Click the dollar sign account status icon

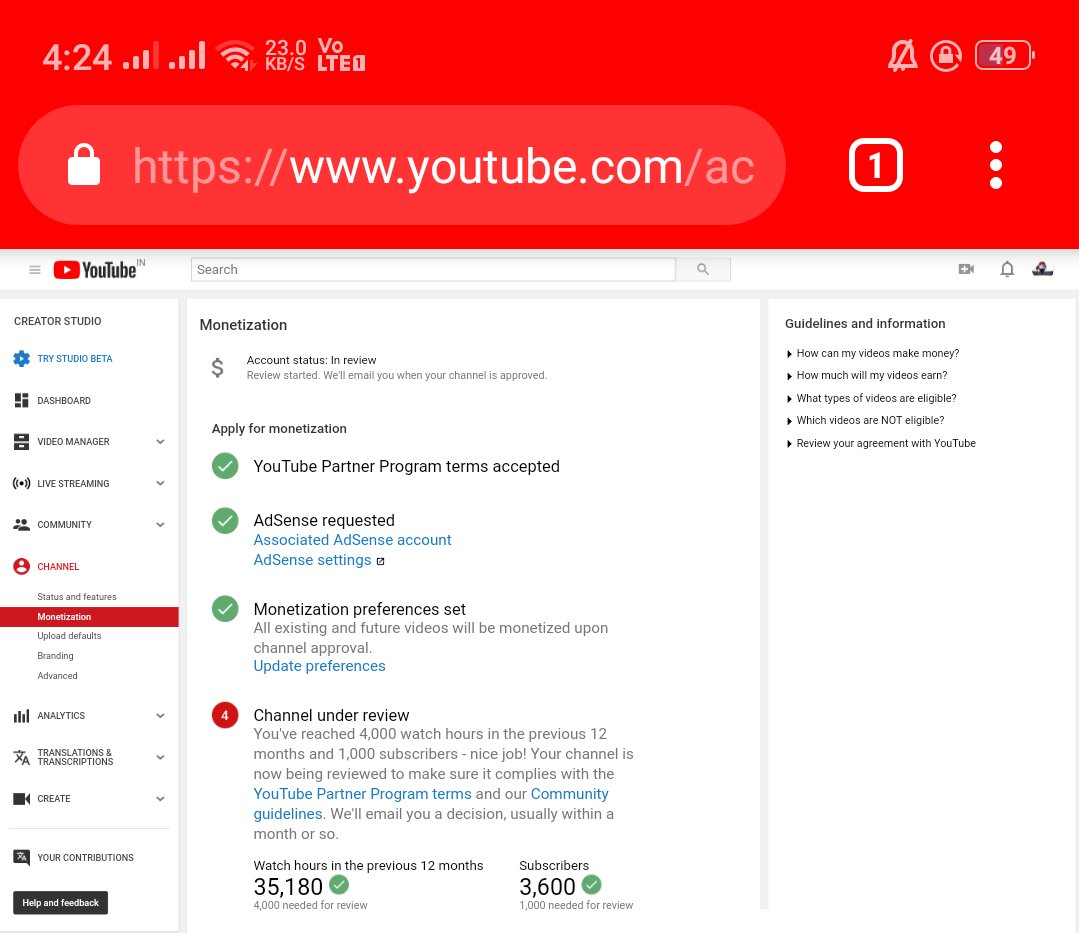coord(217,367)
